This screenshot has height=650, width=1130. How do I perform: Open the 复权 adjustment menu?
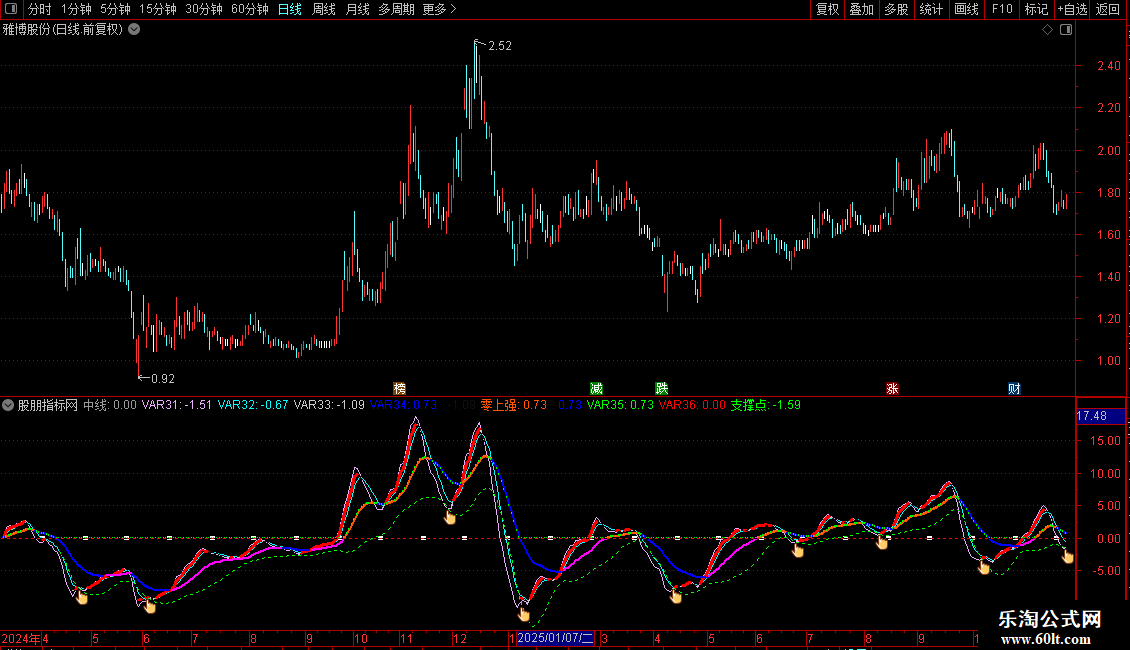tap(827, 9)
